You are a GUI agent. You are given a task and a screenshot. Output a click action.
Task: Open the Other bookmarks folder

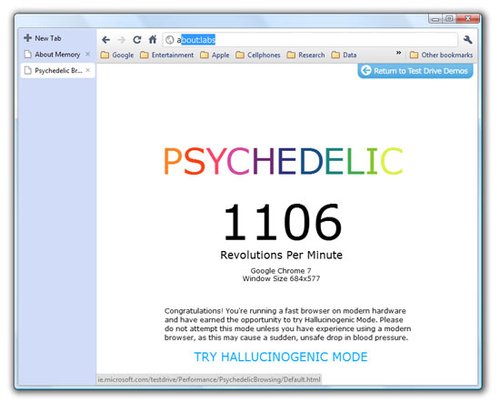pos(441,55)
